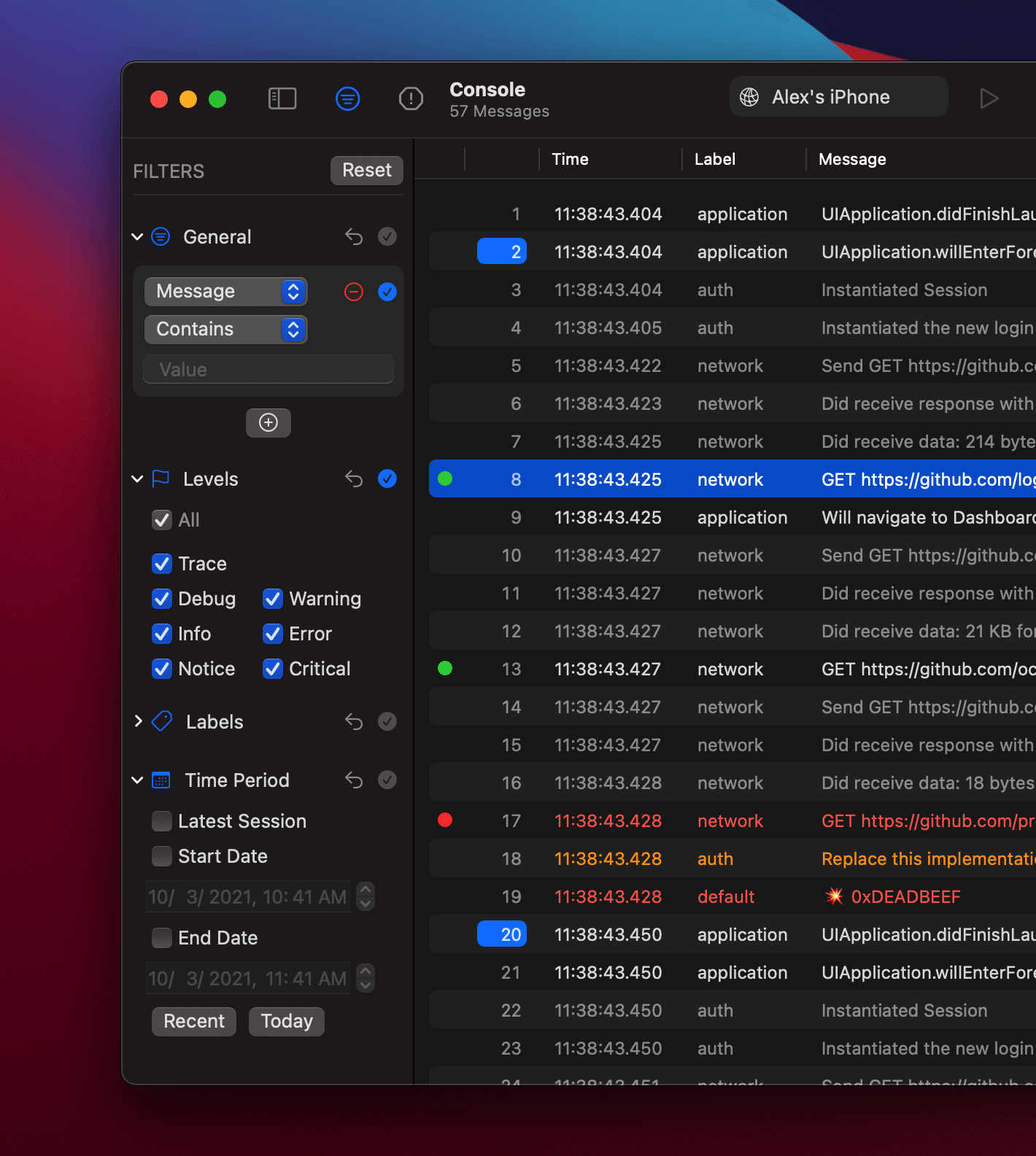Click the green status dot on row 8
The height and width of the screenshot is (1156, 1036).
point(445,478)
